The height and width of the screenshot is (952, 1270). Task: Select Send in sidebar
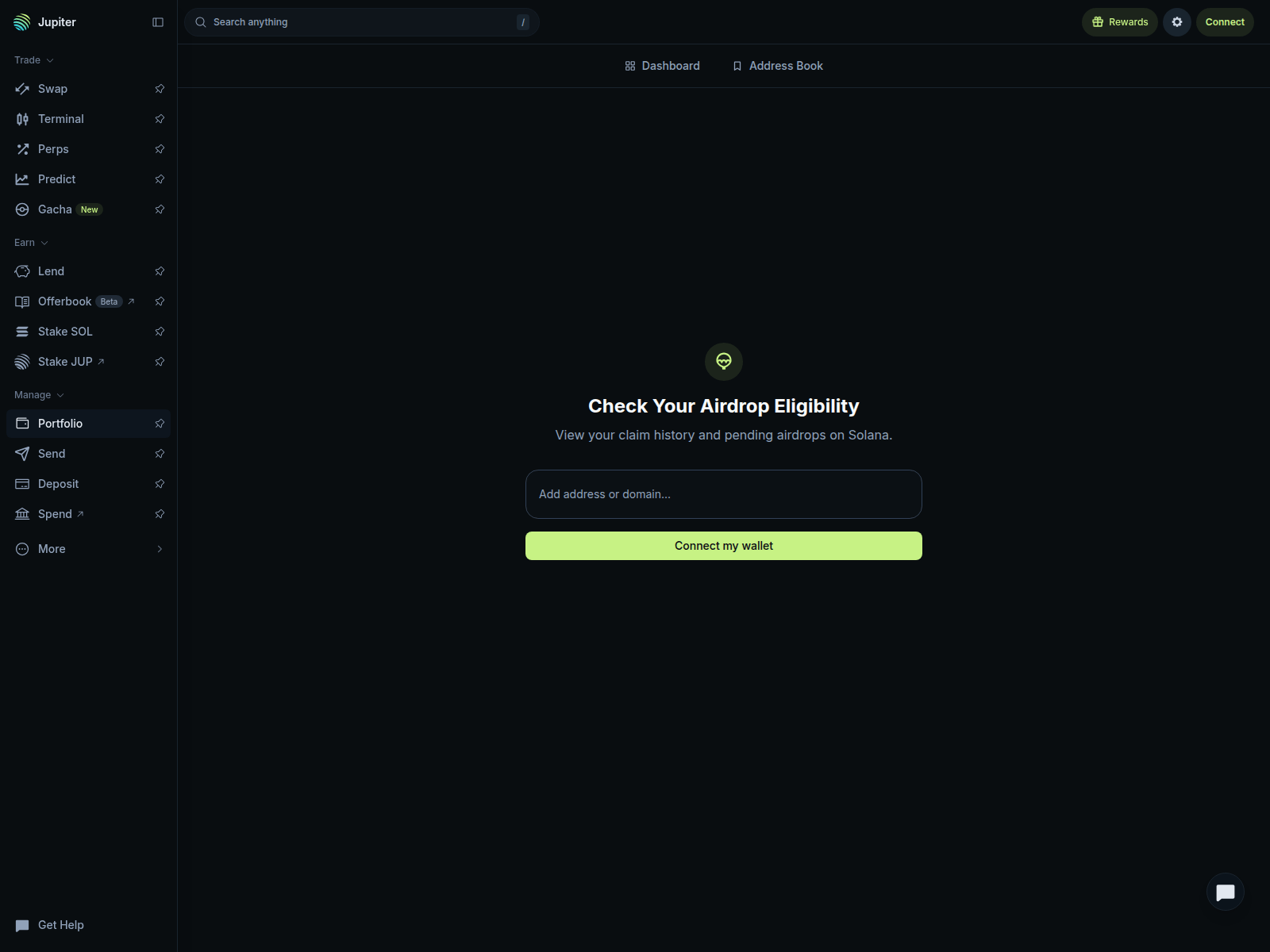coord(88,454)
